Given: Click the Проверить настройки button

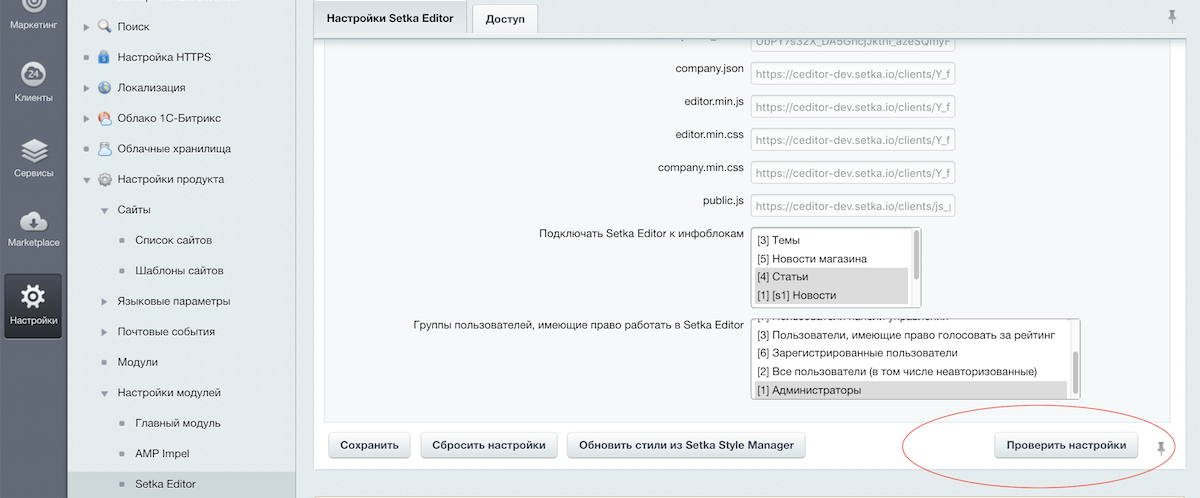Looking at the screenshot, I should coord(1065,445).
